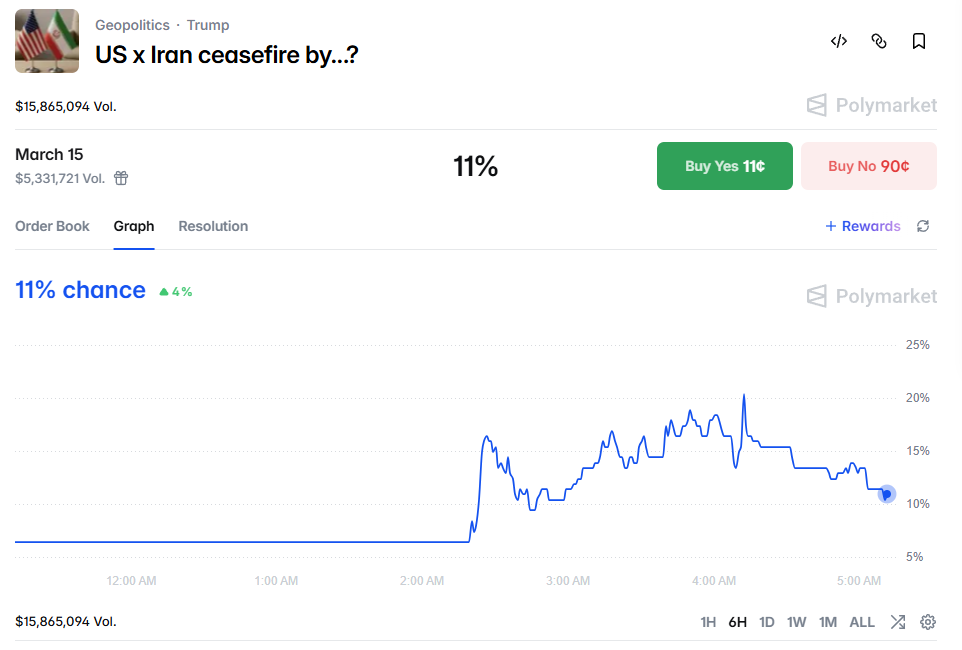Click the blue endpoint marker on chart

886,493
